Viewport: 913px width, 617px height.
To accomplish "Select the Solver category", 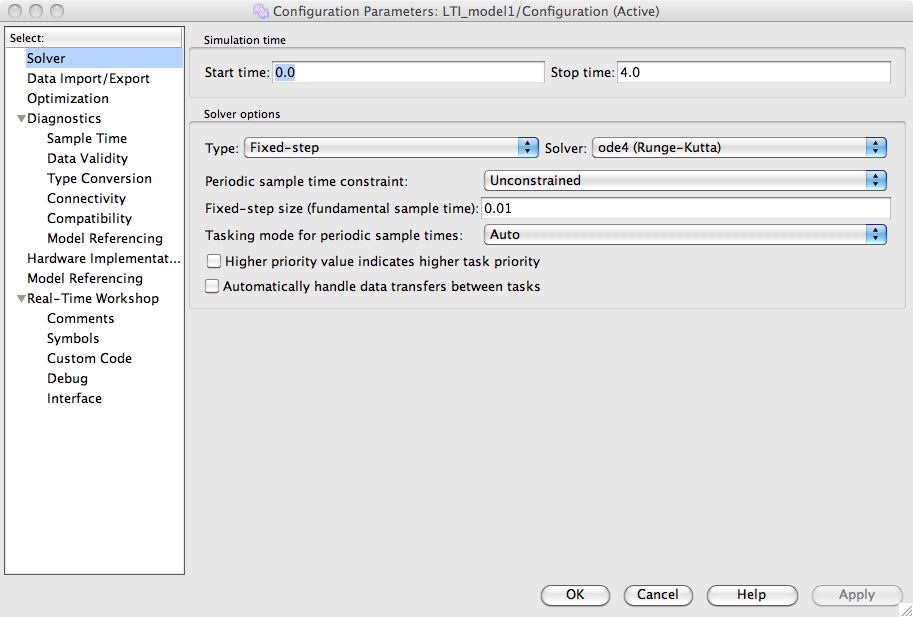I will (46, 59).
